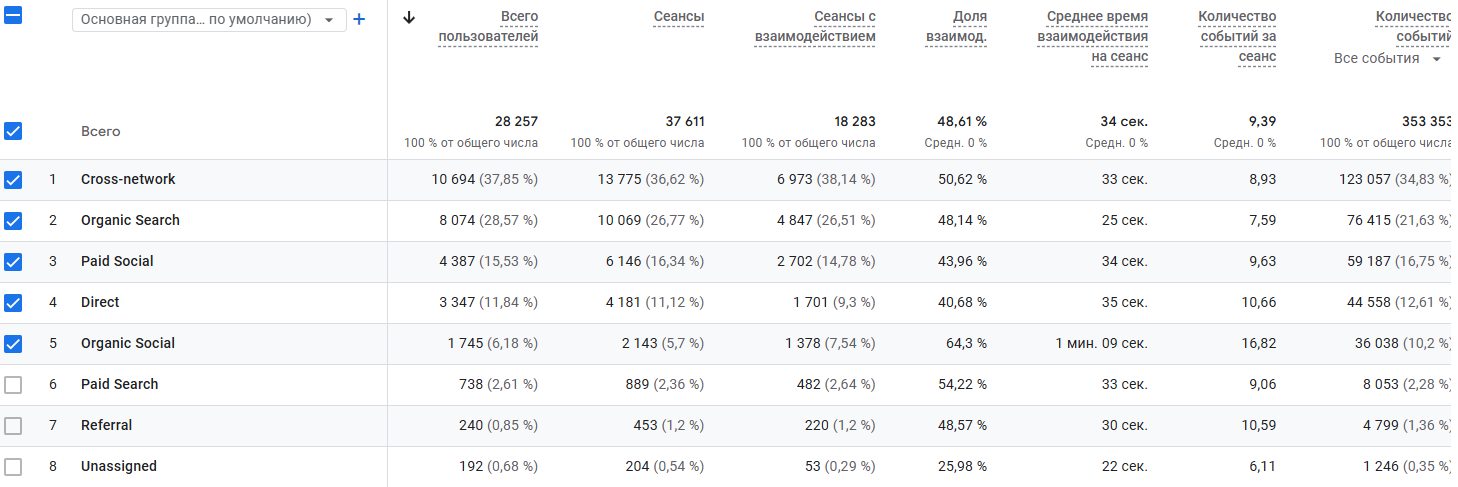Click the Organic Search row label
1458x487 pixels.
pyautogui.click(x=130, y=221)
